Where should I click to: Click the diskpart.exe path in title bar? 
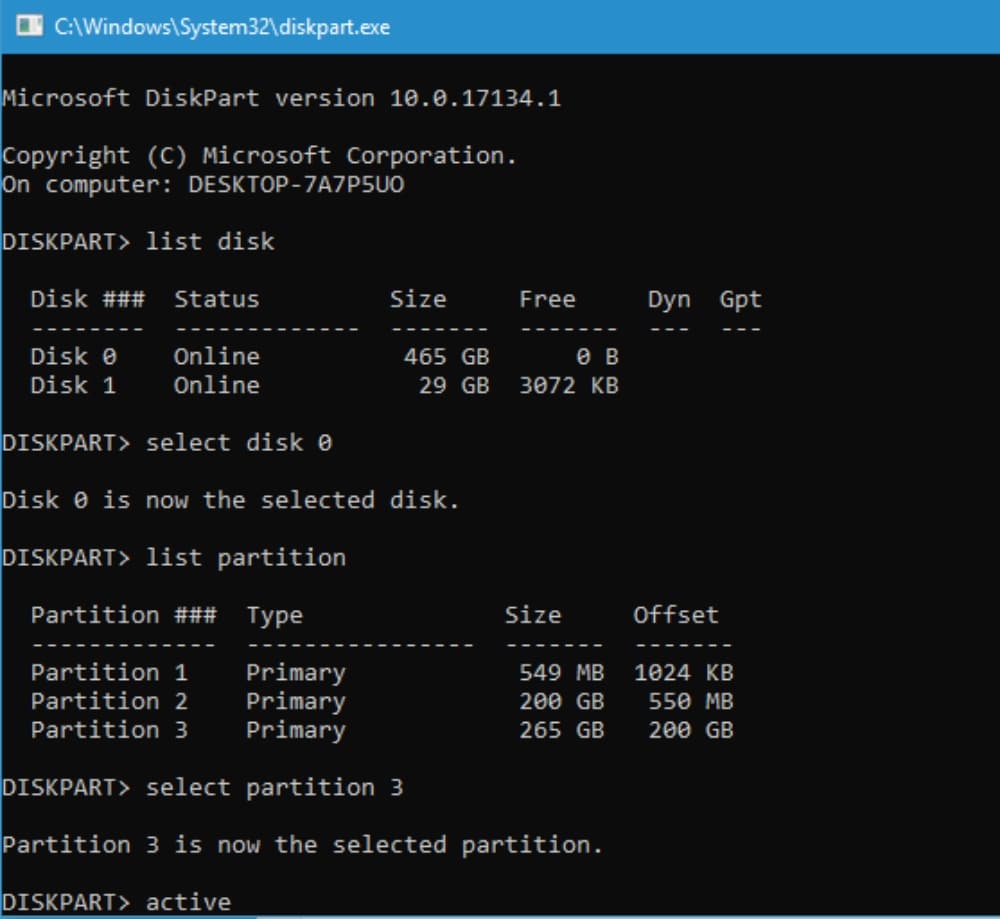[x=221, y=27]
